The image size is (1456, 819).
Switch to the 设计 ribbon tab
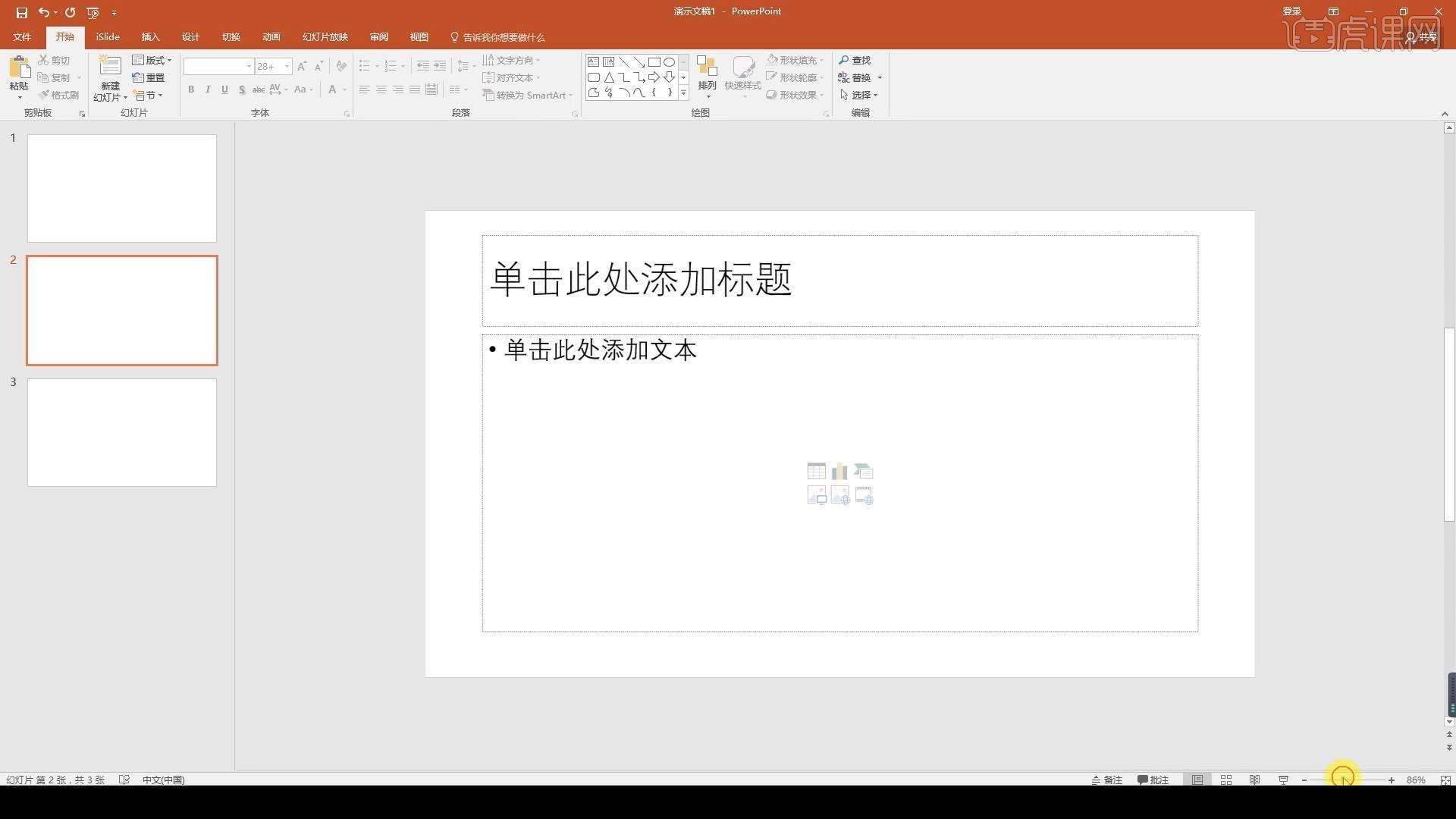tap(190, 36)
